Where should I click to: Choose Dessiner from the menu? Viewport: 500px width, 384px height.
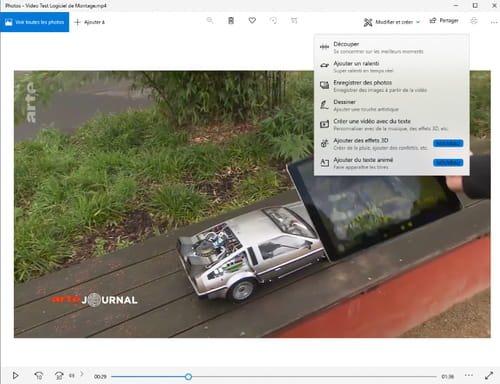392,105
